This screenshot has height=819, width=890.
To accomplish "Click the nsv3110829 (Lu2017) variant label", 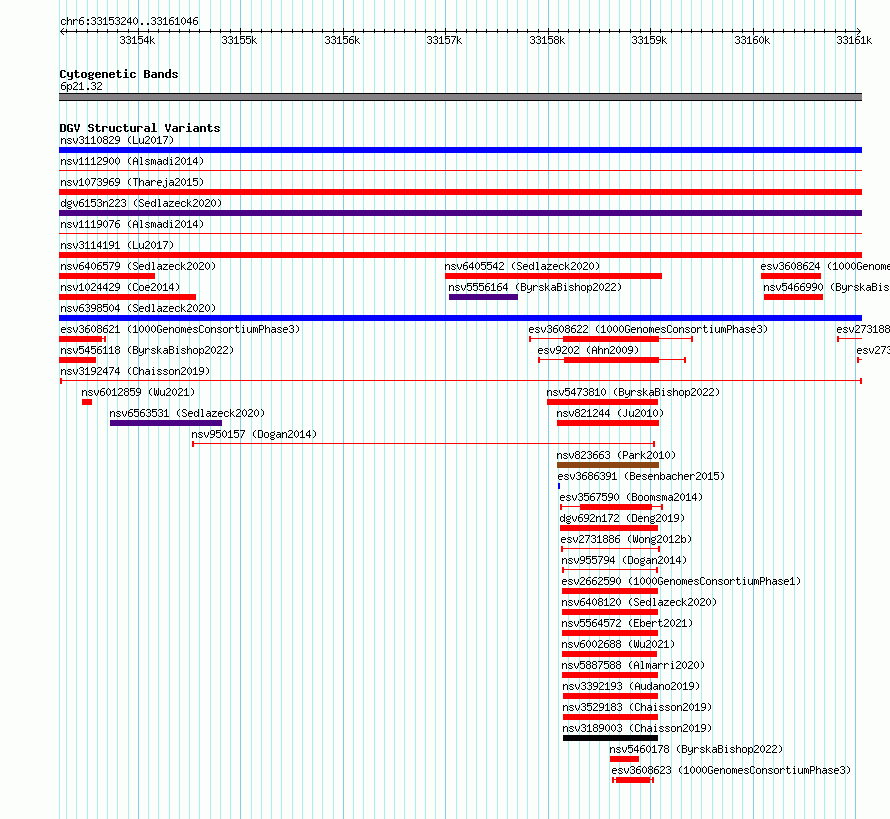I will click(x=117, y=140).
